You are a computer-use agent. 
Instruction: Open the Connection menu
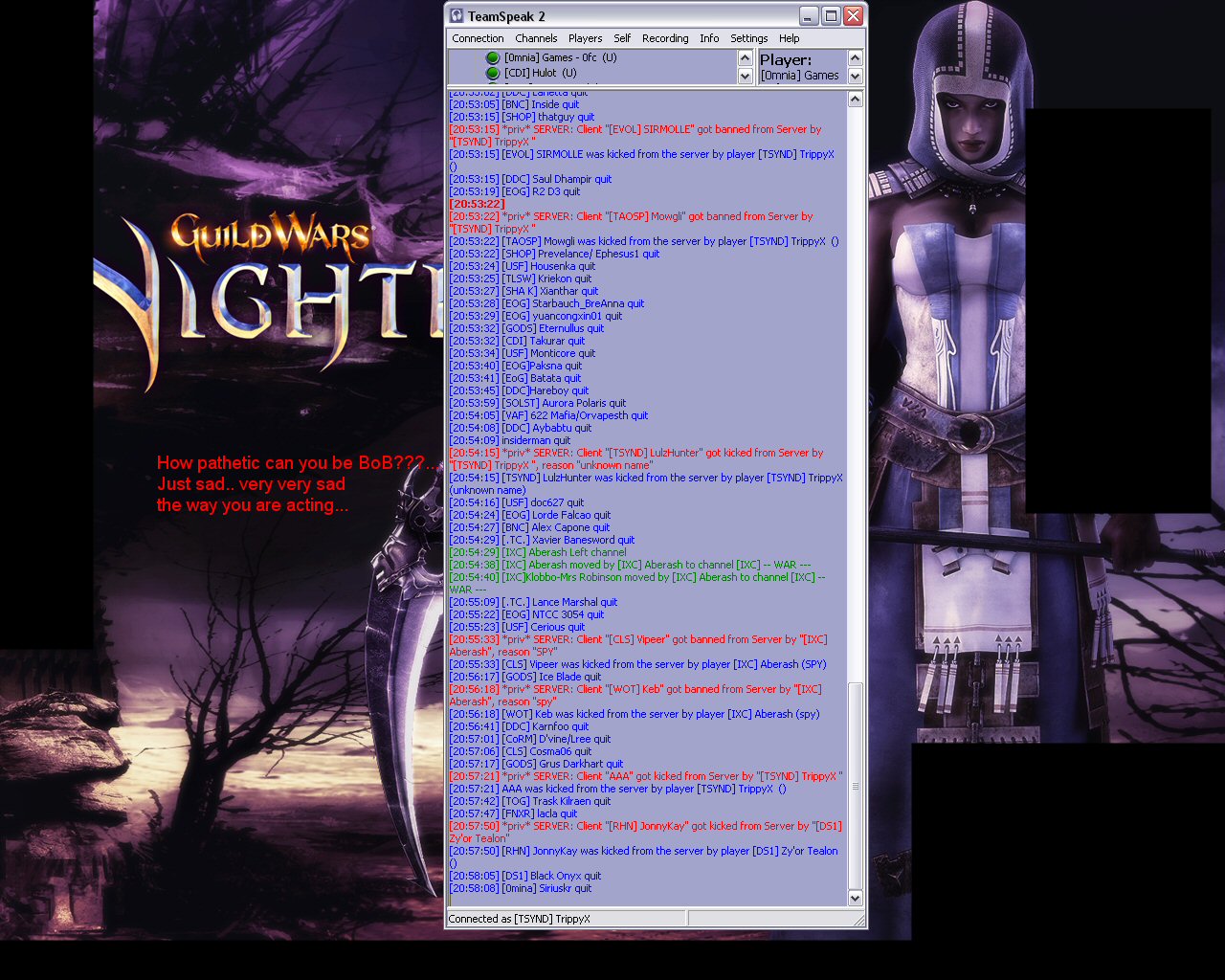(x=478, y=38)
